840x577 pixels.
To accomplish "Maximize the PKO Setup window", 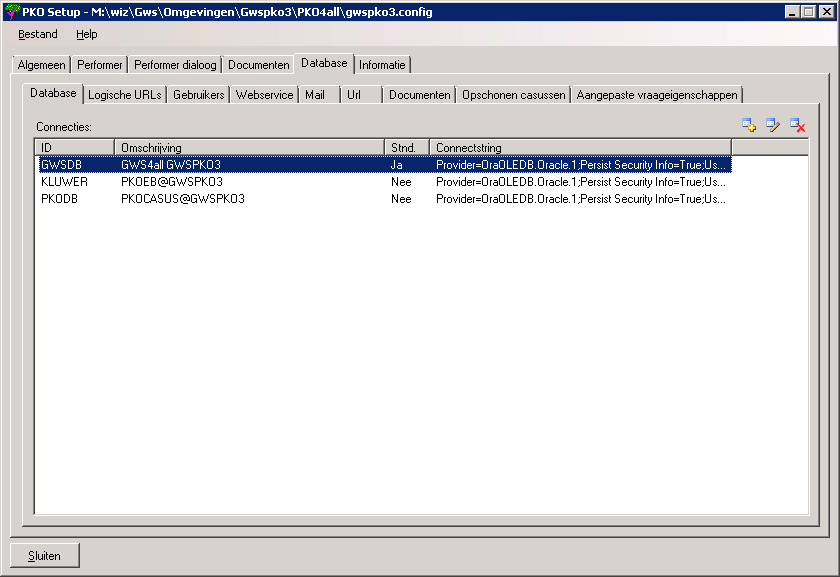I will point(808,11).
